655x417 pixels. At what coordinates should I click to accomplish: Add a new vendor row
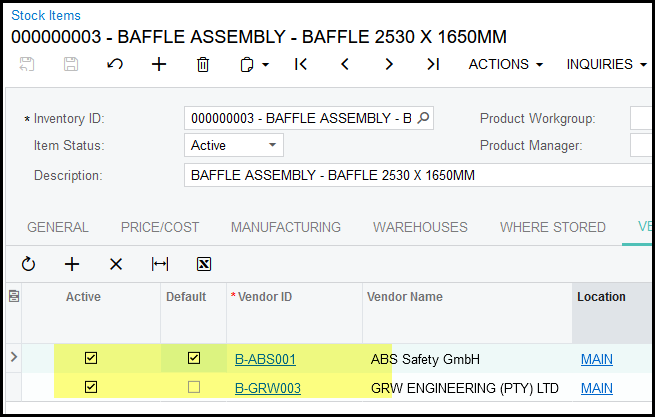coord(72,264)
